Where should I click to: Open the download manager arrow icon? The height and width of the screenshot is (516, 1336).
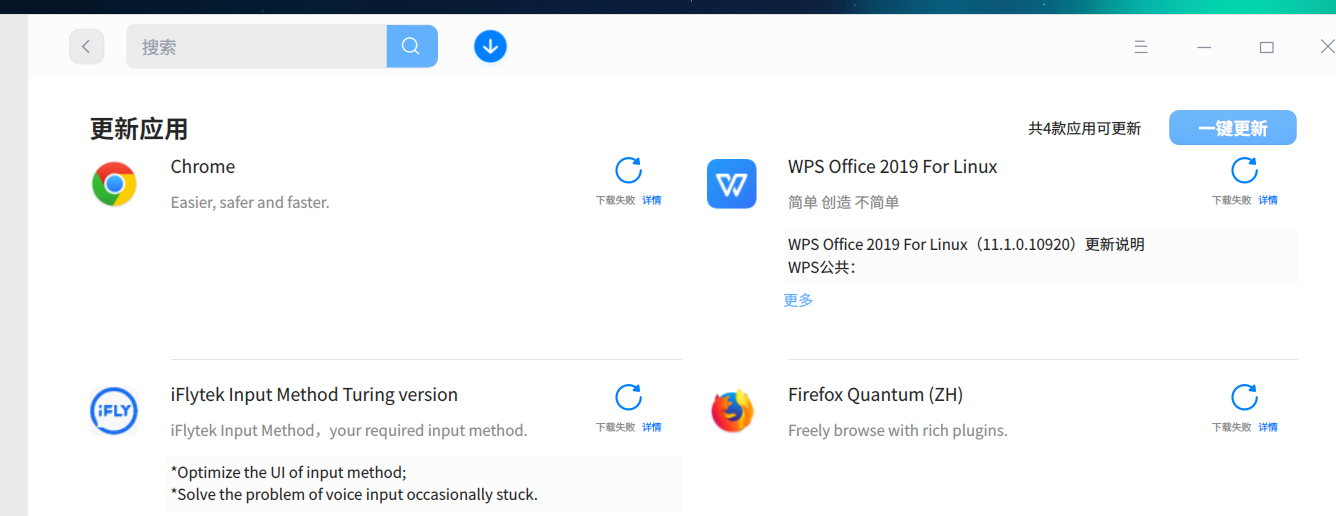point(490,46)
